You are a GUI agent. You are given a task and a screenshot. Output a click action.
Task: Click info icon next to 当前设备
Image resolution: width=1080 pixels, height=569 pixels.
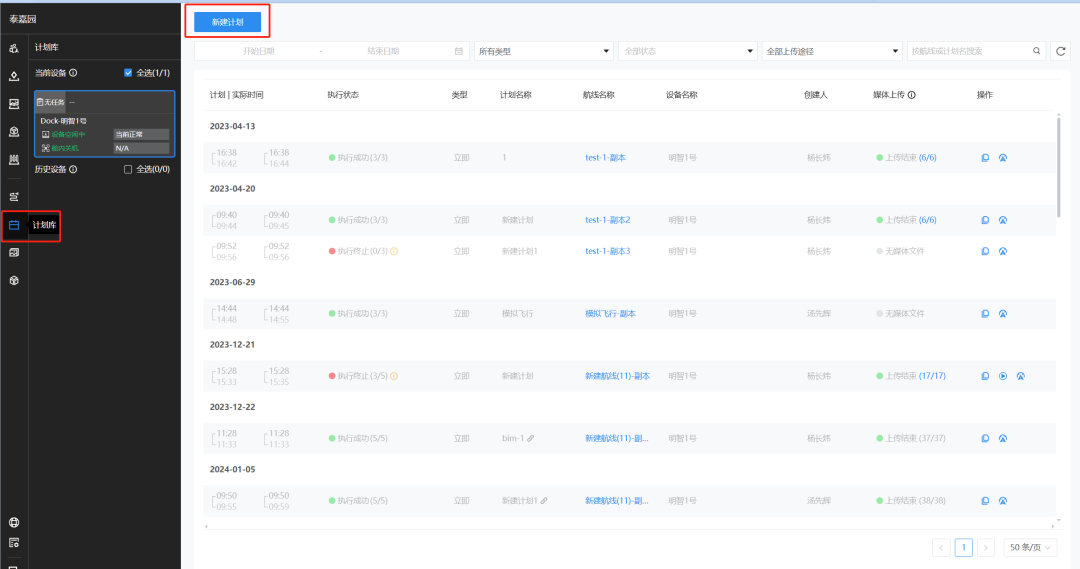click(73, 73)
